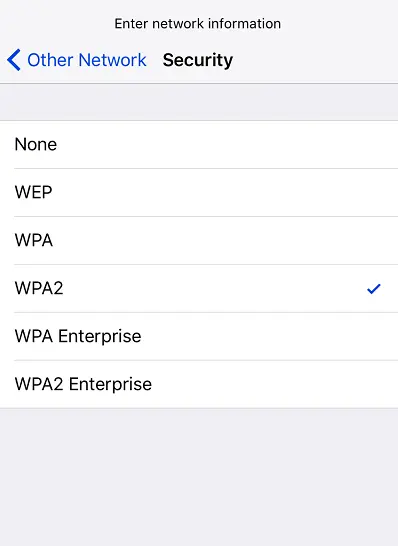The height and width of the screenshot is (546, 398).
Task: Tap the word Network in back link
Action: (x=112, y=60)
